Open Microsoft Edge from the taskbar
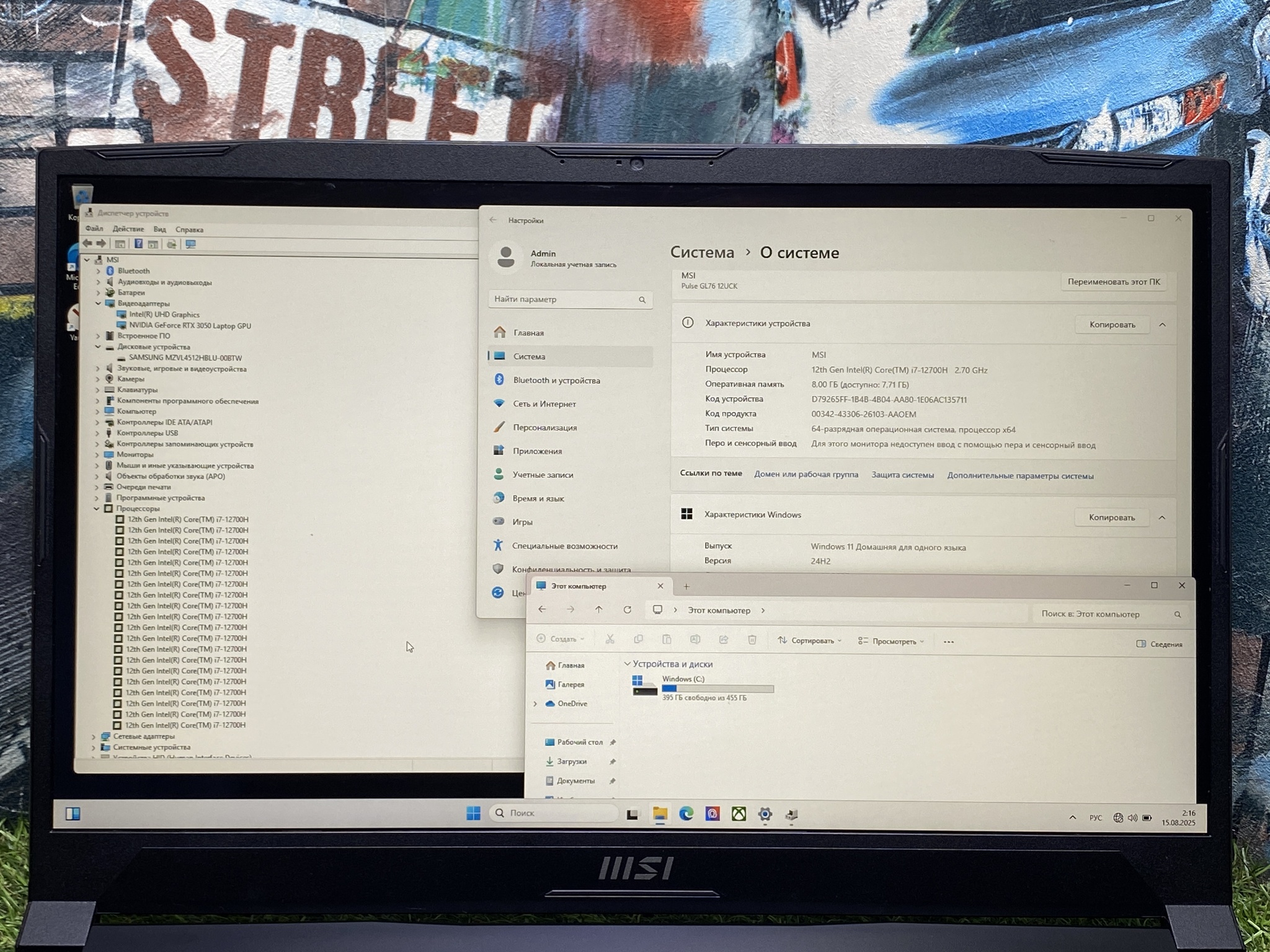Image resolution: width=1270 pixels, height=952 pixels. click(x=686, y=814)
